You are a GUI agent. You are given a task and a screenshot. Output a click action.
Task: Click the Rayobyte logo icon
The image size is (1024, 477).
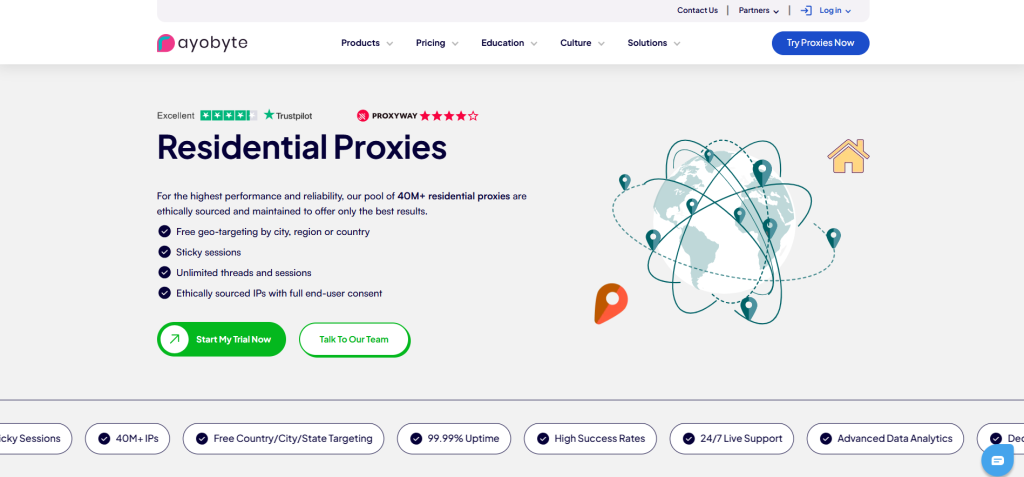click(x=166, y=43)
